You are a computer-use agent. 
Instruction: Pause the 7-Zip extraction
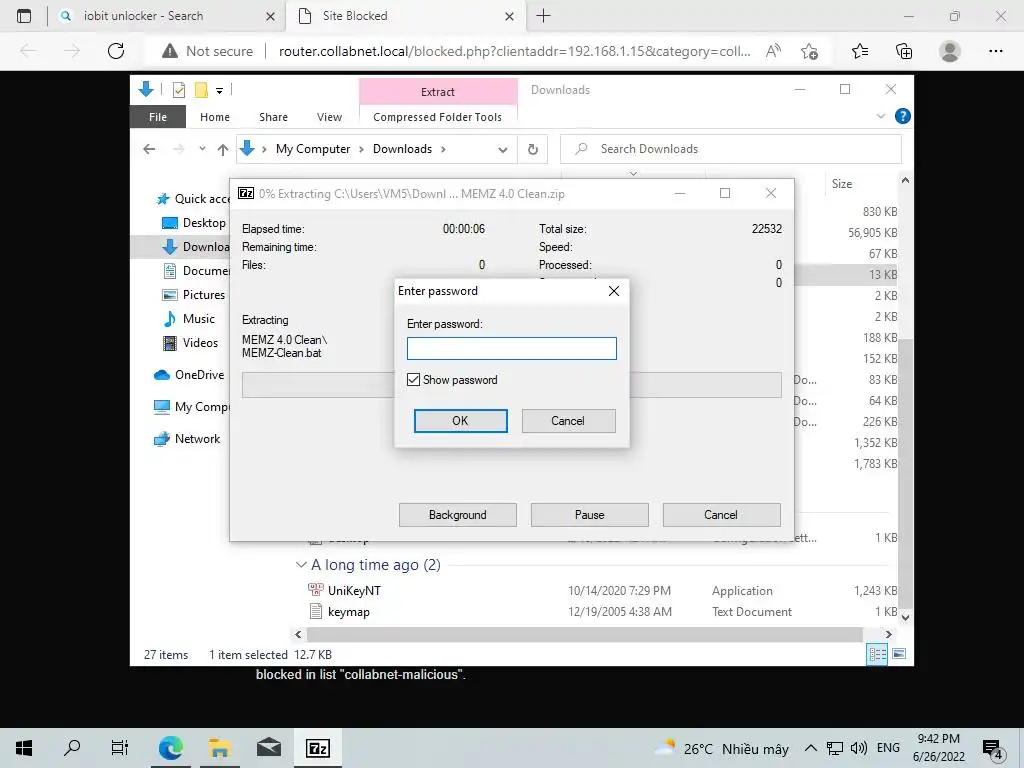[589, 515]
